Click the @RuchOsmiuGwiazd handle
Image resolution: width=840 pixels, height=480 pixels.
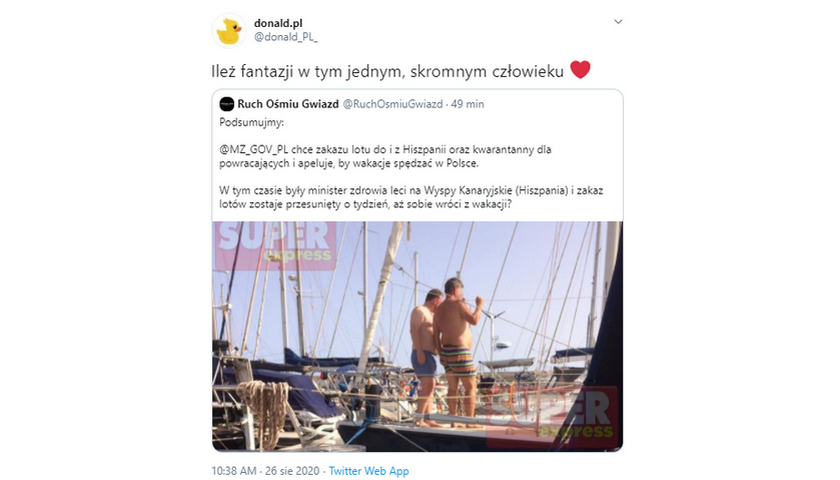pos(393,104)
